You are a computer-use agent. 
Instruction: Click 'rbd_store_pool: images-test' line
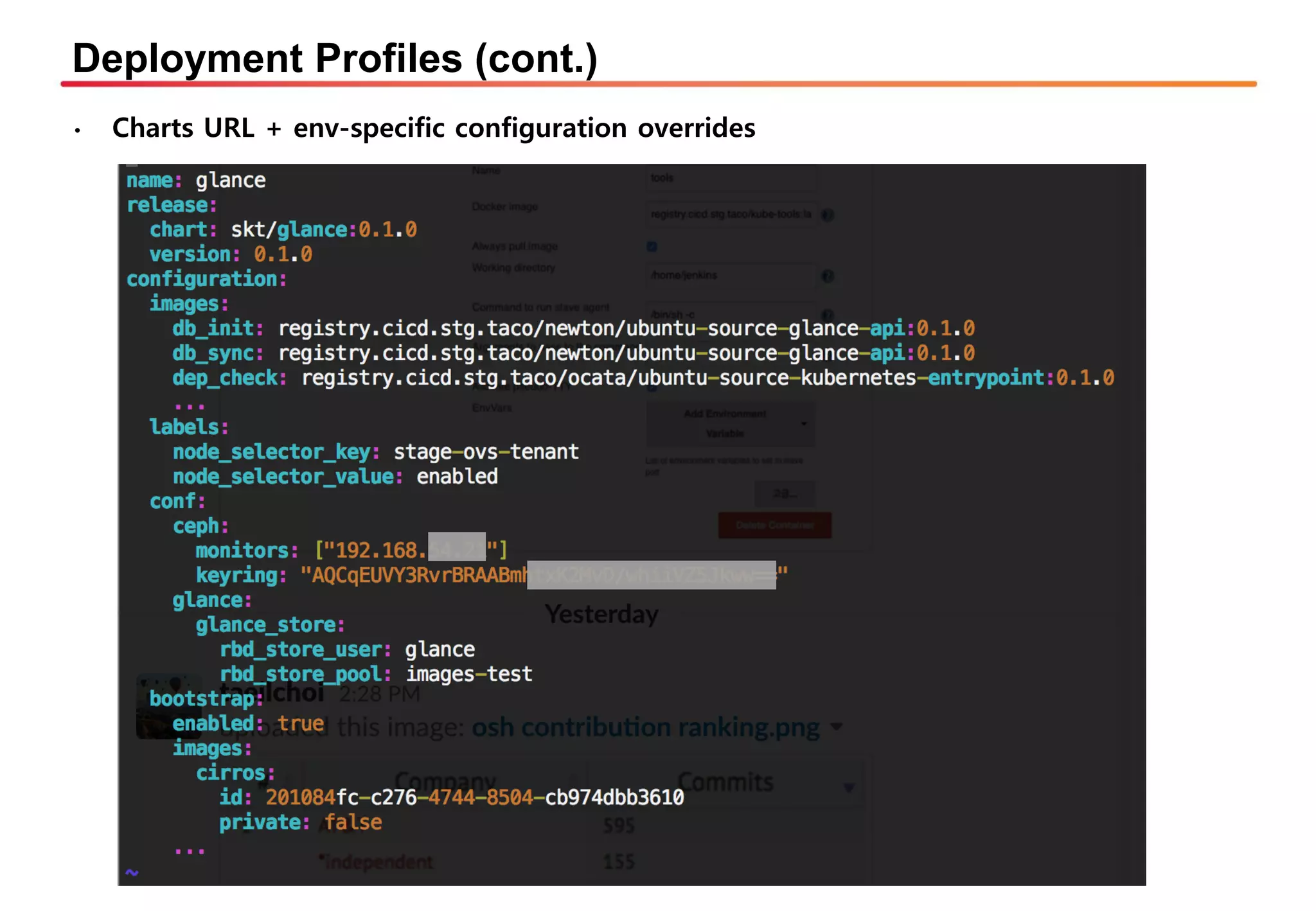point(376,674)
